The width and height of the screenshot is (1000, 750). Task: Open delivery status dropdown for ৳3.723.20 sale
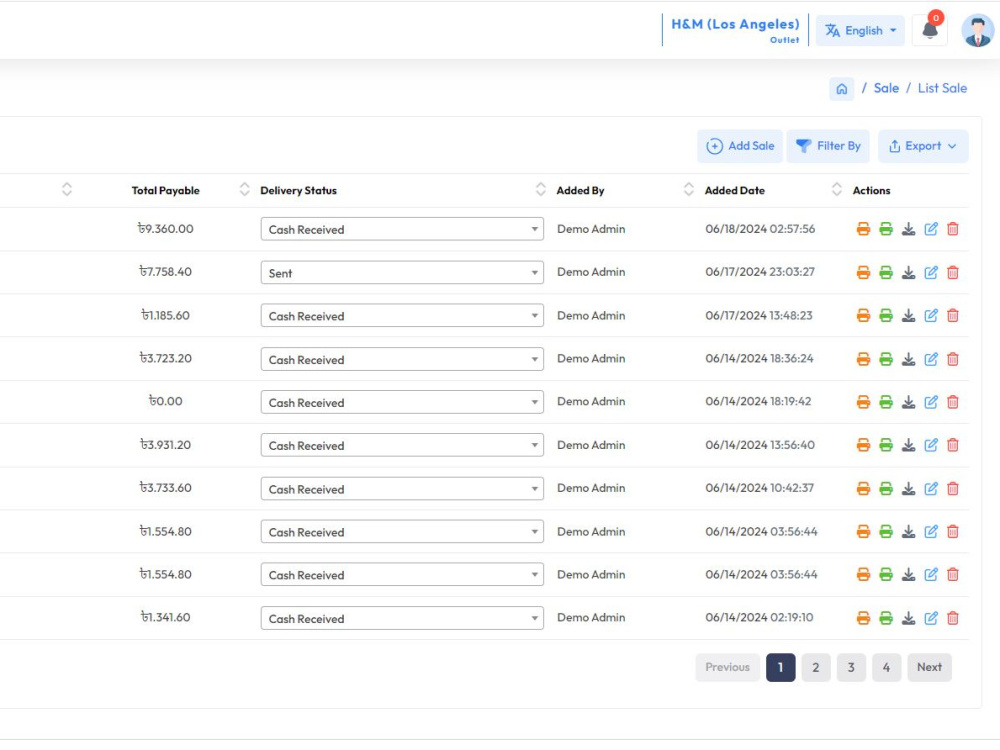(x=402, y=359)
